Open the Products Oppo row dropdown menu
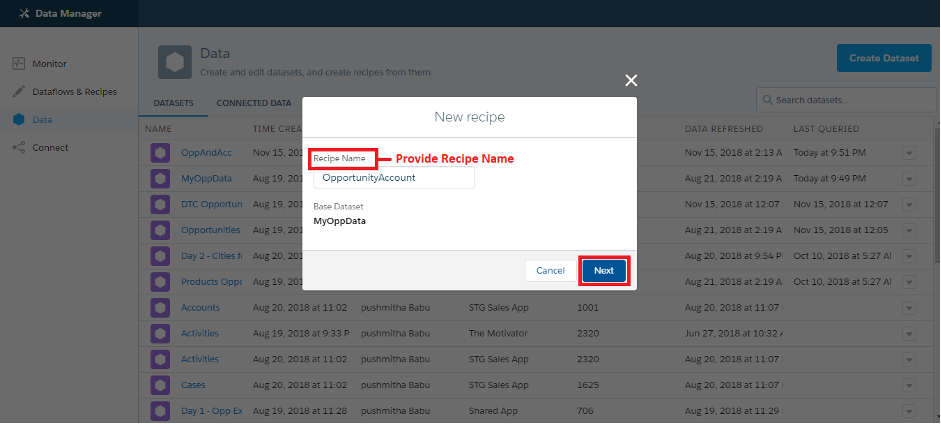The height and width of the screenshot is (424, 941). pos(909,282)
